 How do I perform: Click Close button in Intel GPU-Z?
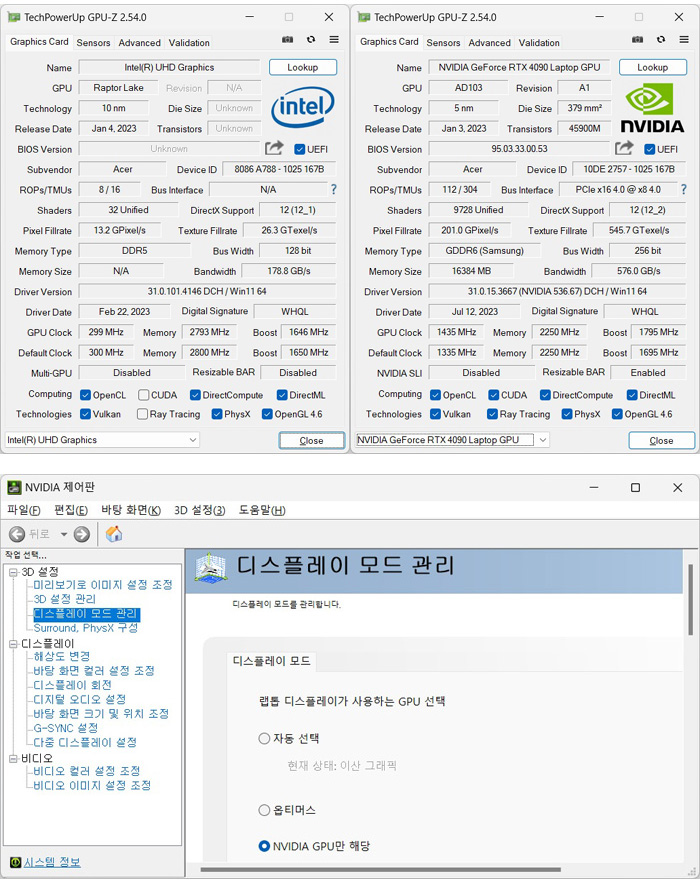pos(311,440)
